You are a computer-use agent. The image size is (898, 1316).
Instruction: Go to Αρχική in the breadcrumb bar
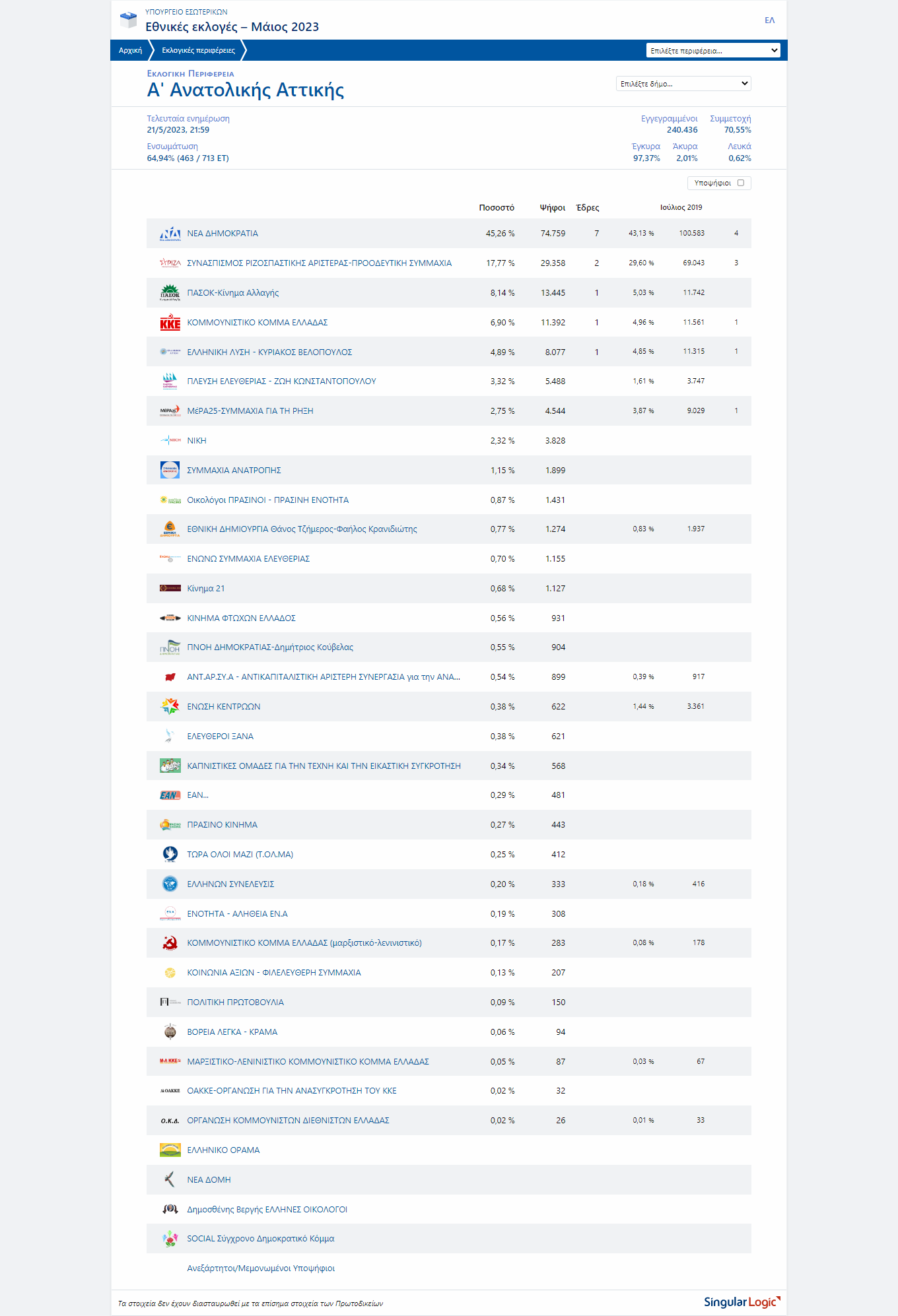130,51
